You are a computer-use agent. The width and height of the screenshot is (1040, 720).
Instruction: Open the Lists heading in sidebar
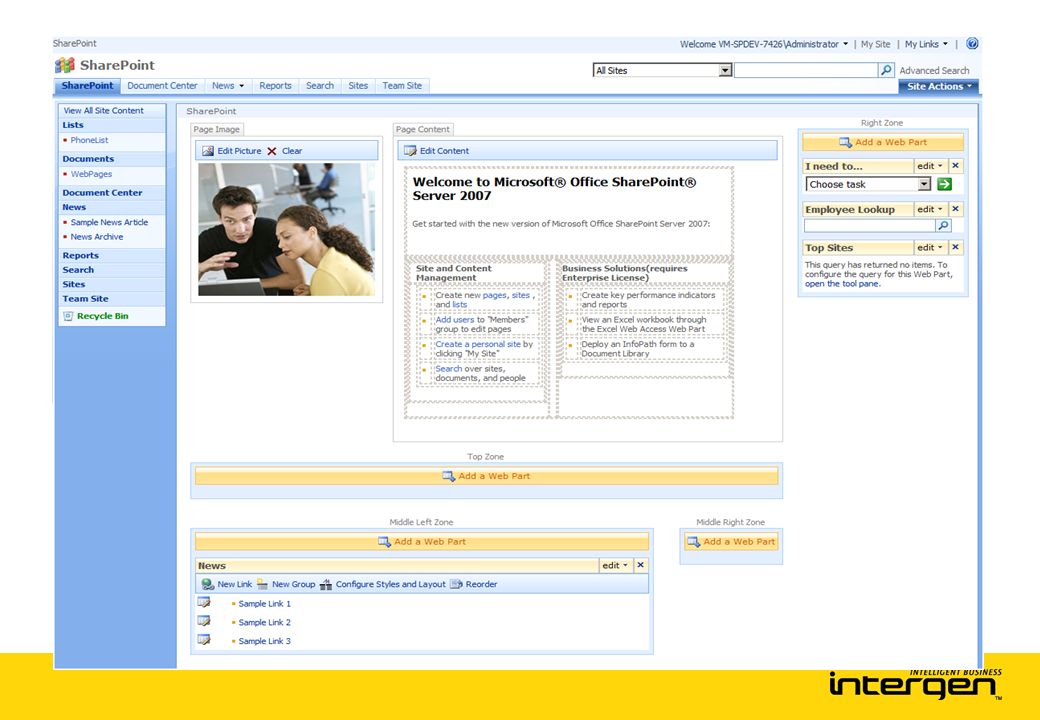click(73, 125)
